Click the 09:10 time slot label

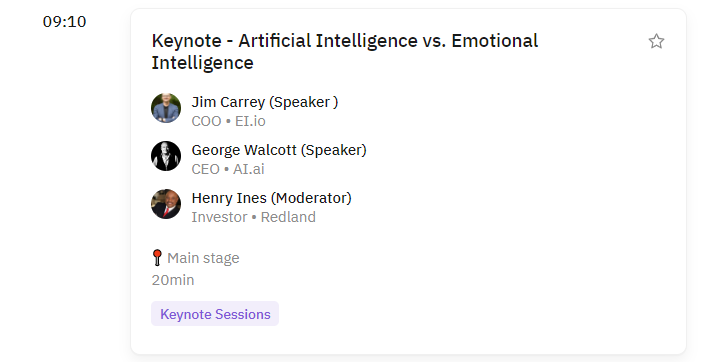[x=64, y=22]
